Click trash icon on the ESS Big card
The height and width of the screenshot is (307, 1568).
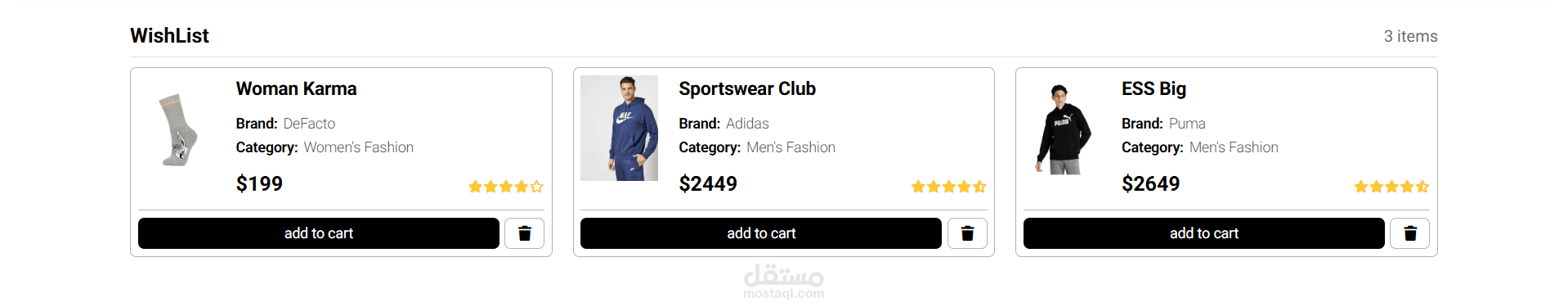1410,233
